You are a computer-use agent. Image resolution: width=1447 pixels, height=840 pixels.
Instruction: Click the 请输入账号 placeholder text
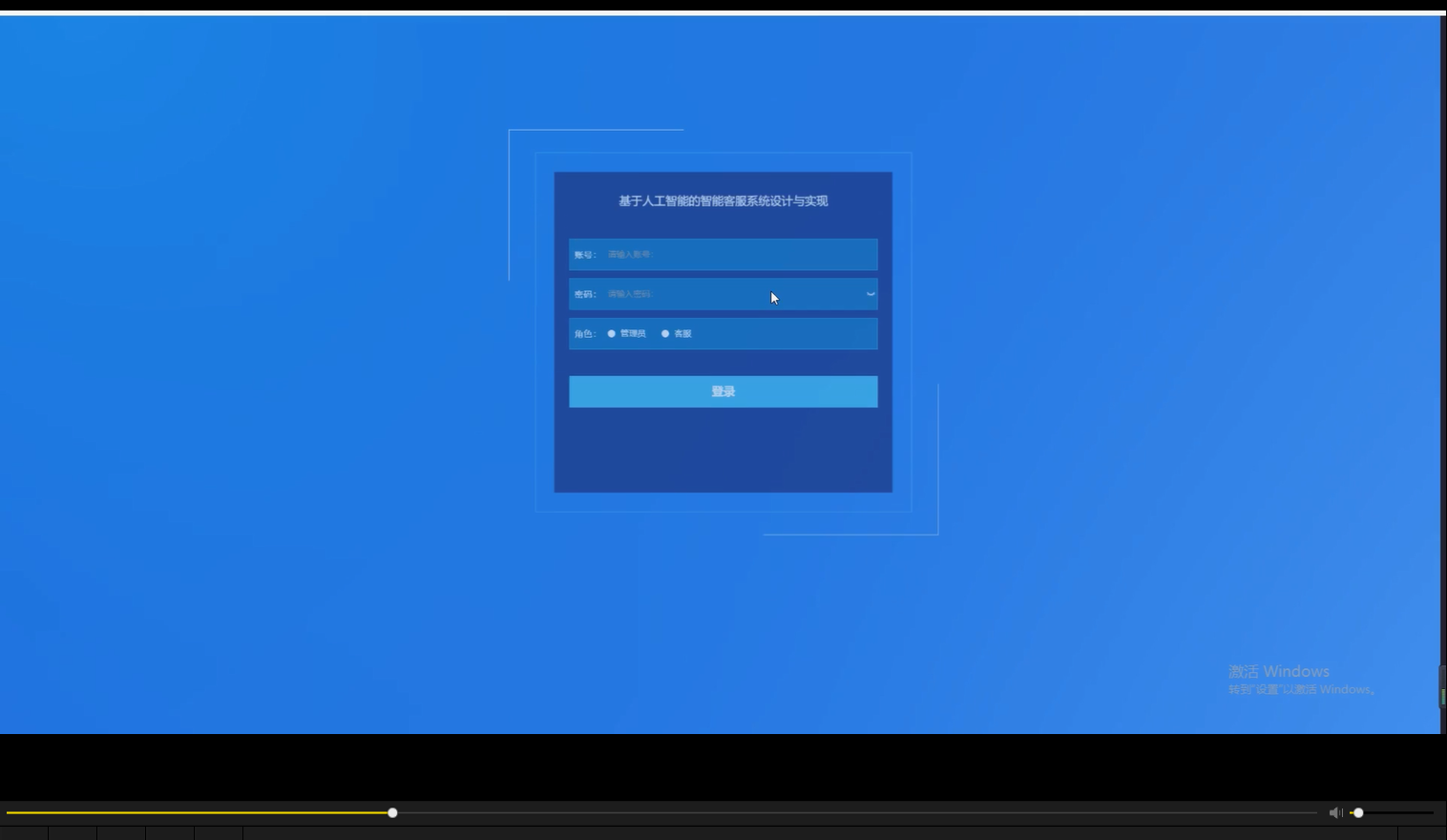(630, 254)
